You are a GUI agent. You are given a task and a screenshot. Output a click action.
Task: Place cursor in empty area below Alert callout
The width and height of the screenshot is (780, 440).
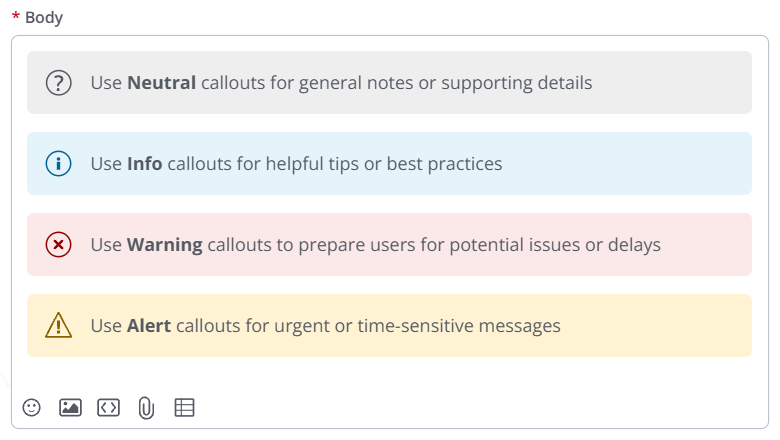coord(390,374)
